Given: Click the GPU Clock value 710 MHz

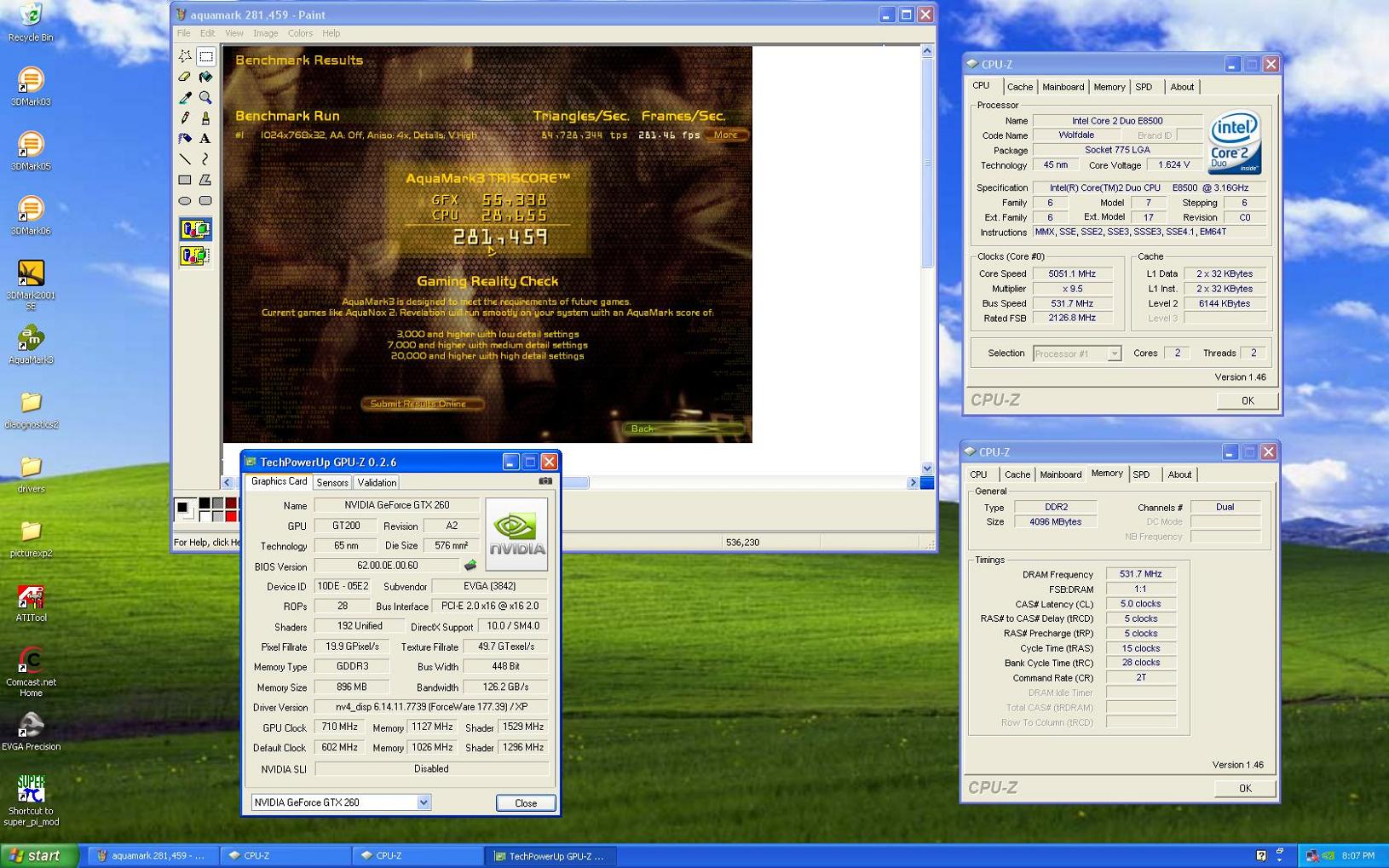Looking at the screenshot, I should click(x=340, y=727).
